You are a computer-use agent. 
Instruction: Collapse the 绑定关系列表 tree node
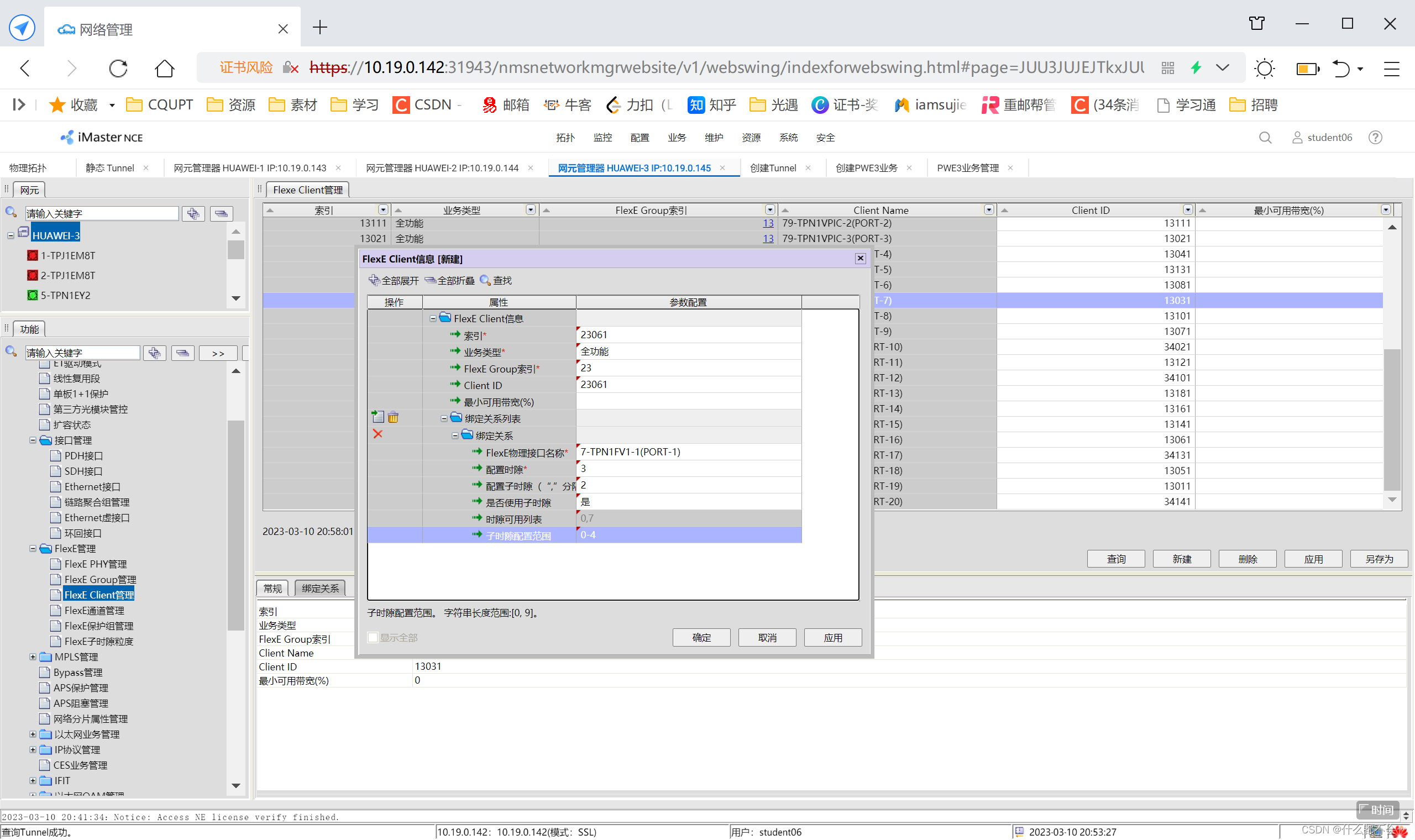pos(444,419)
